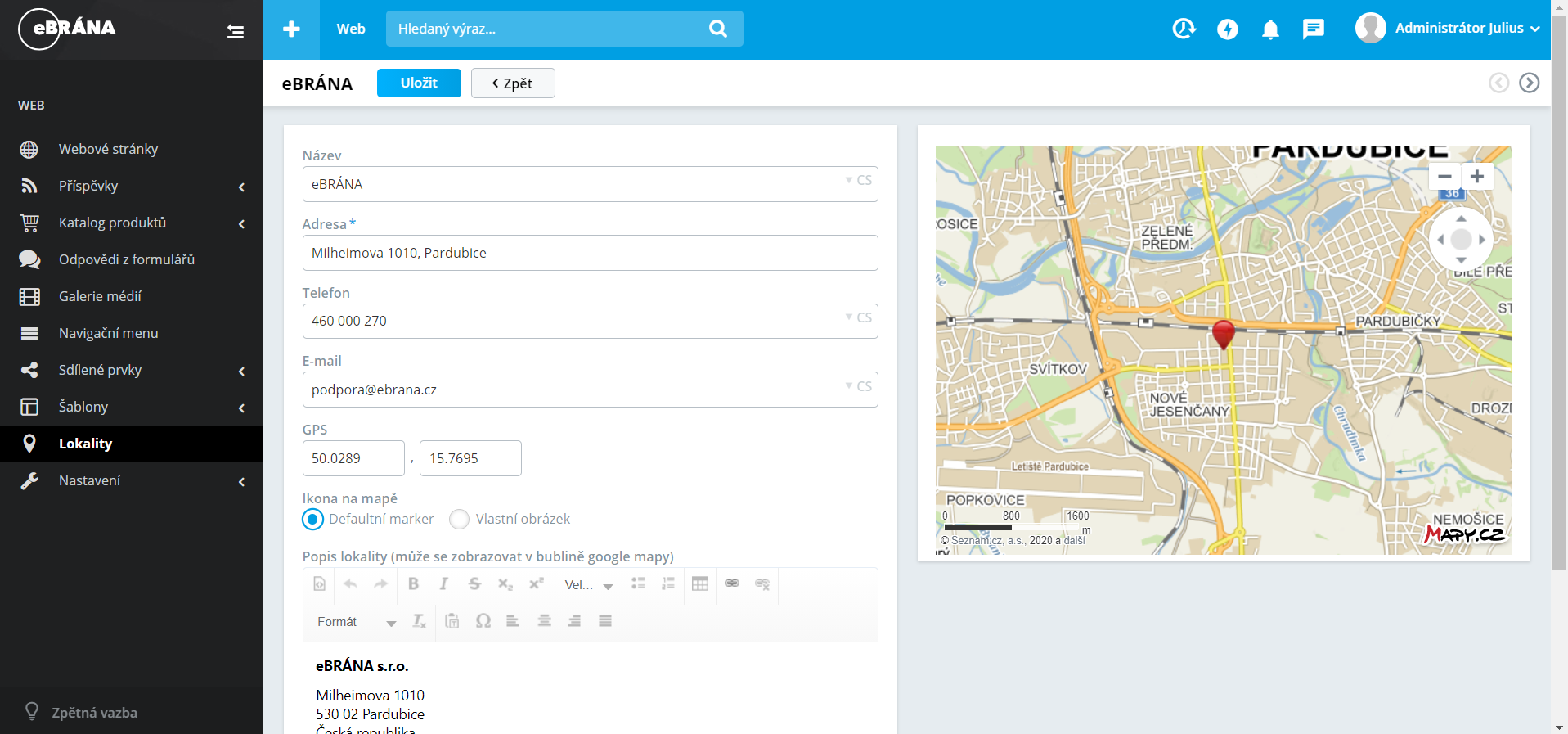Insert a hyperlink with link icon
Viewport: 1568px width, 734px height.
coord(732,583)
